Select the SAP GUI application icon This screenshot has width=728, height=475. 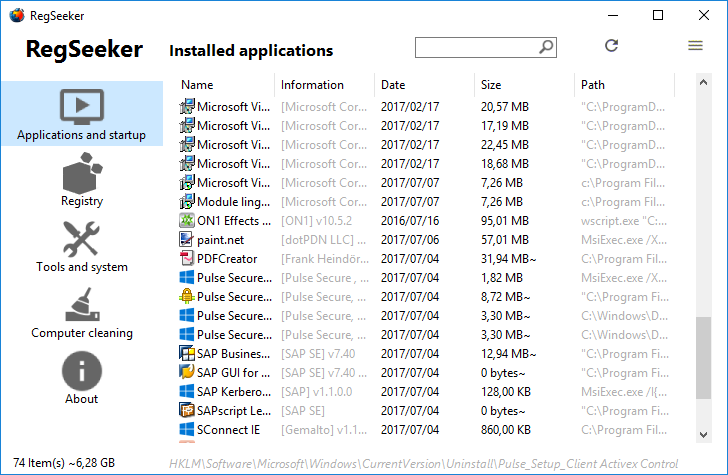[187, 372]
